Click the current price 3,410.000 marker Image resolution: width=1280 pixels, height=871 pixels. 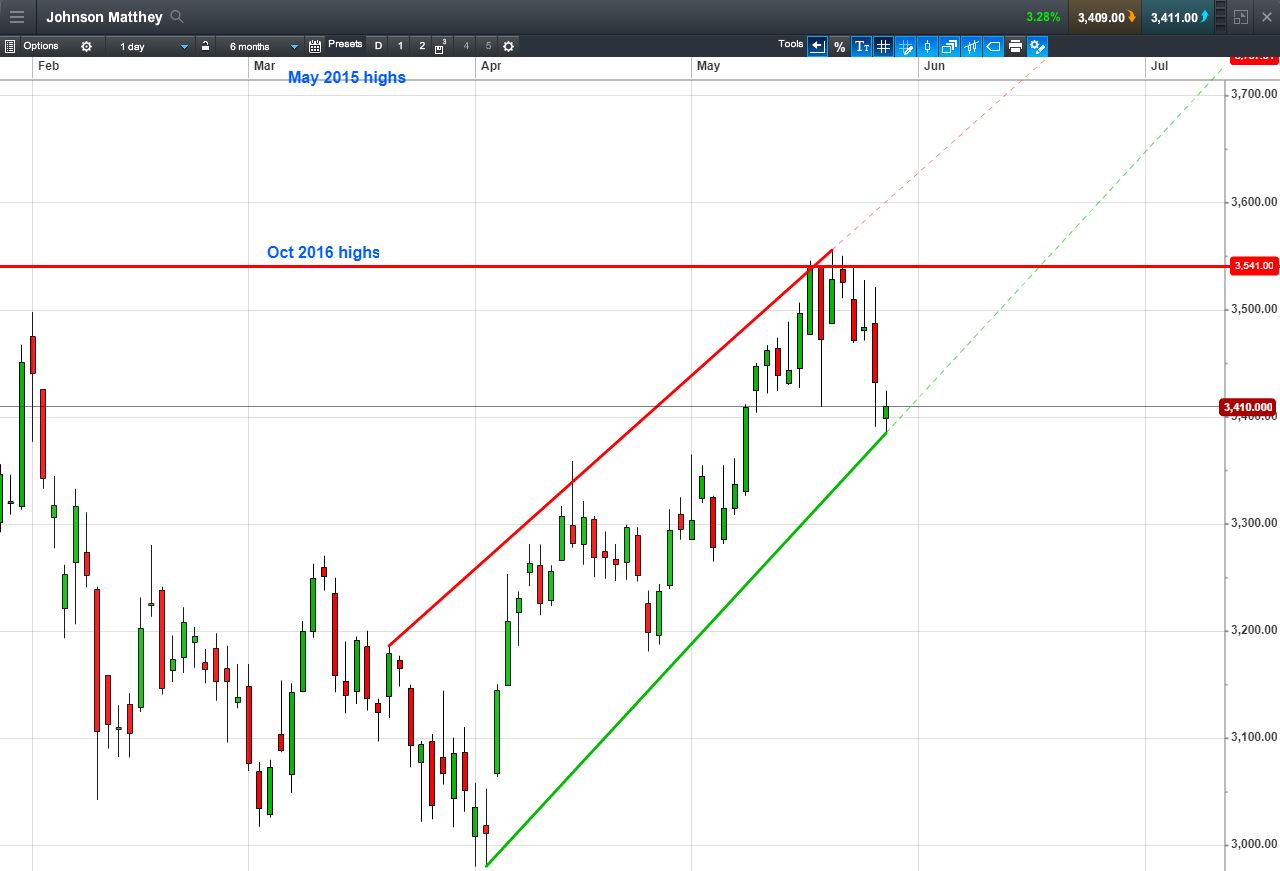point(1248,407)
